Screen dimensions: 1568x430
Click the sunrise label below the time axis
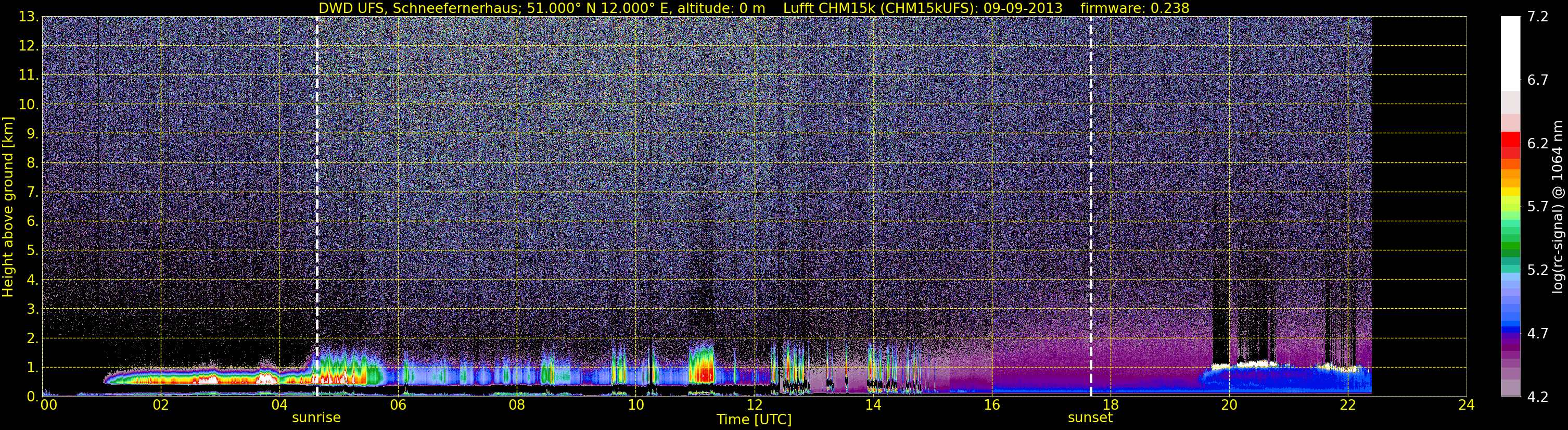pos(316,417)
